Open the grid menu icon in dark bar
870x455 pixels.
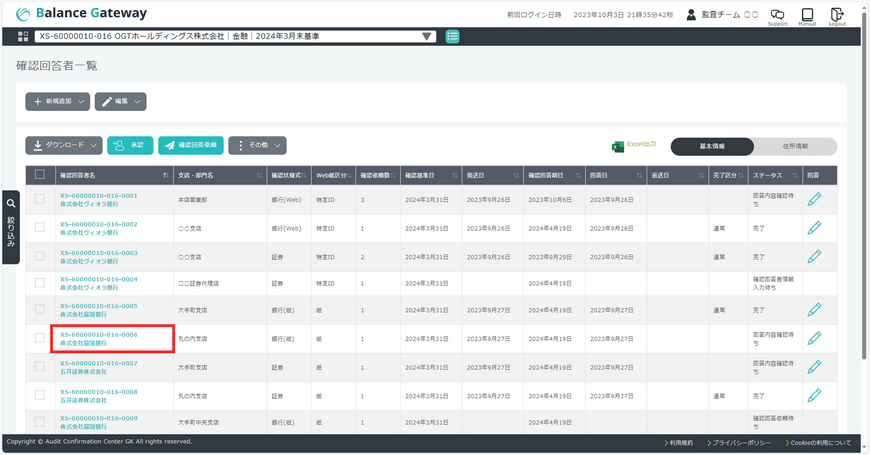click(23, 37)
